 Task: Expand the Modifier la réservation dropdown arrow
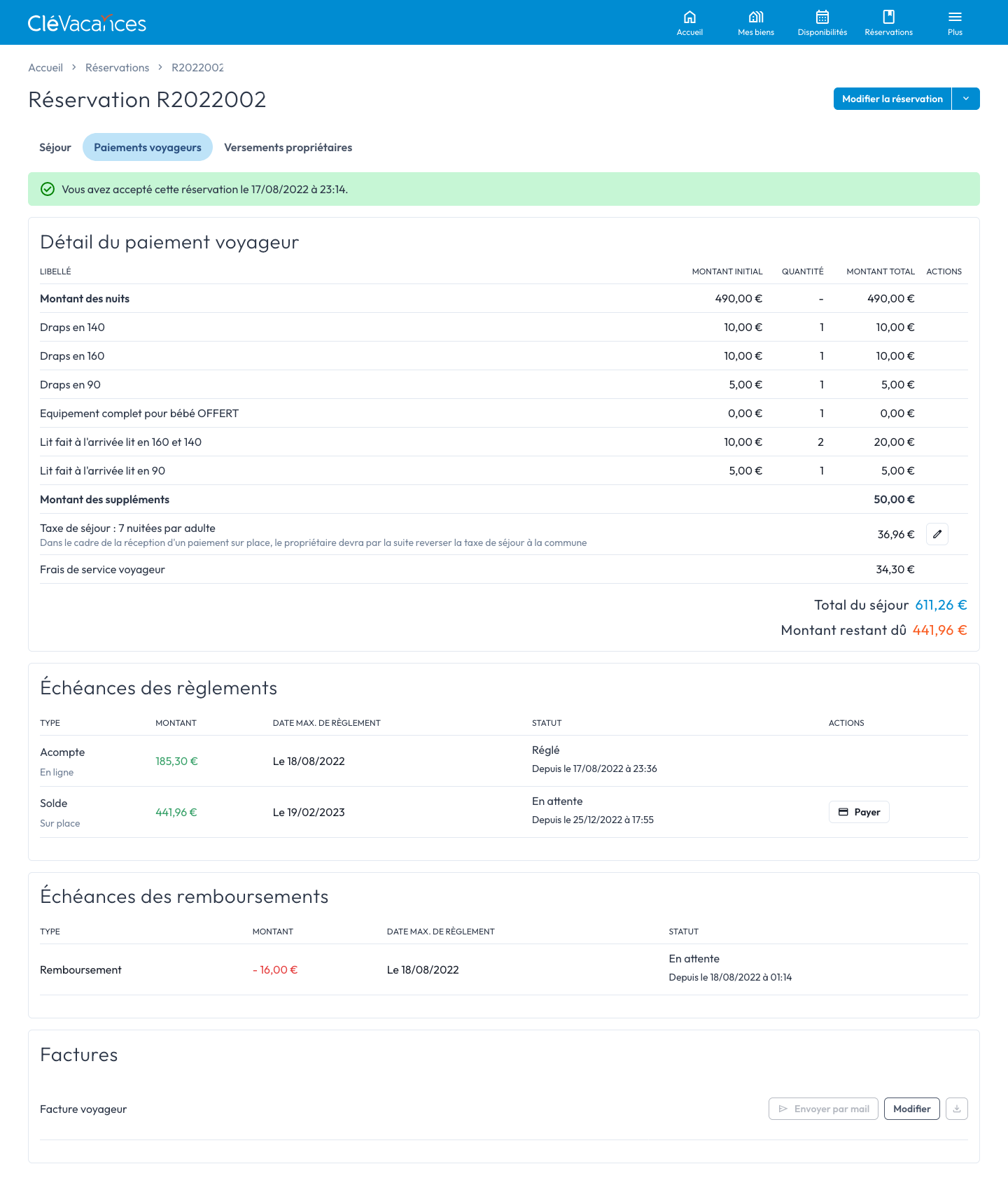[966, 99]
